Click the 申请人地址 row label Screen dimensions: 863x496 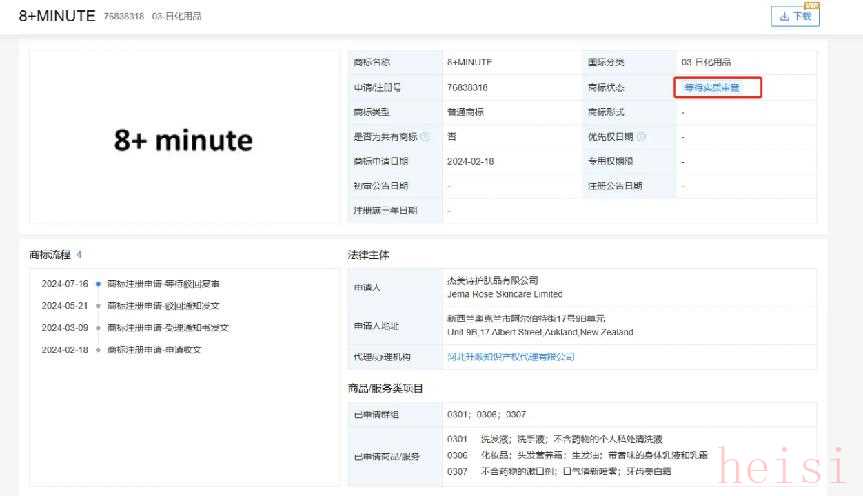pyautogui.click(x=376, y=326)
